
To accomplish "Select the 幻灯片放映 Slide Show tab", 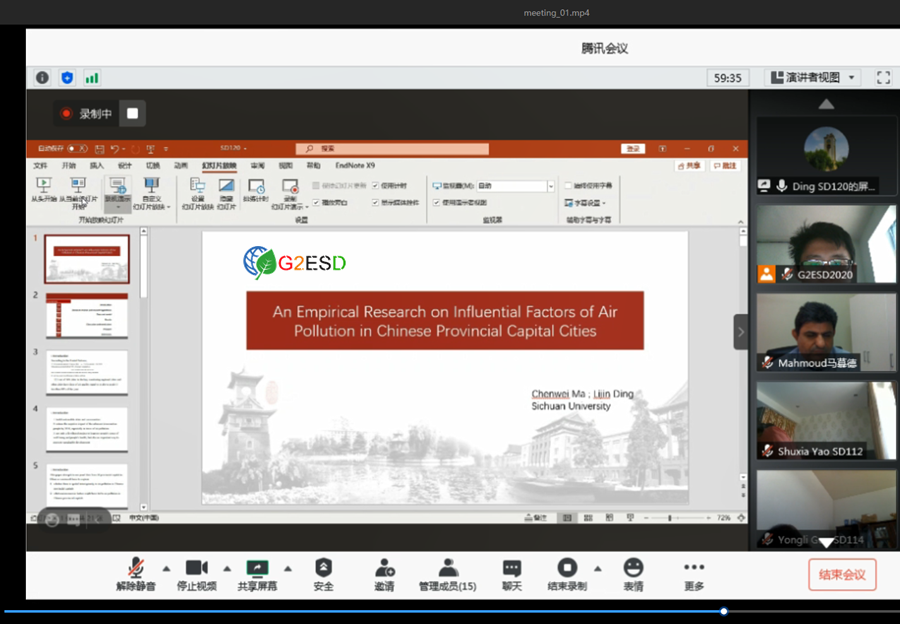I will click(x=219, y=165).
